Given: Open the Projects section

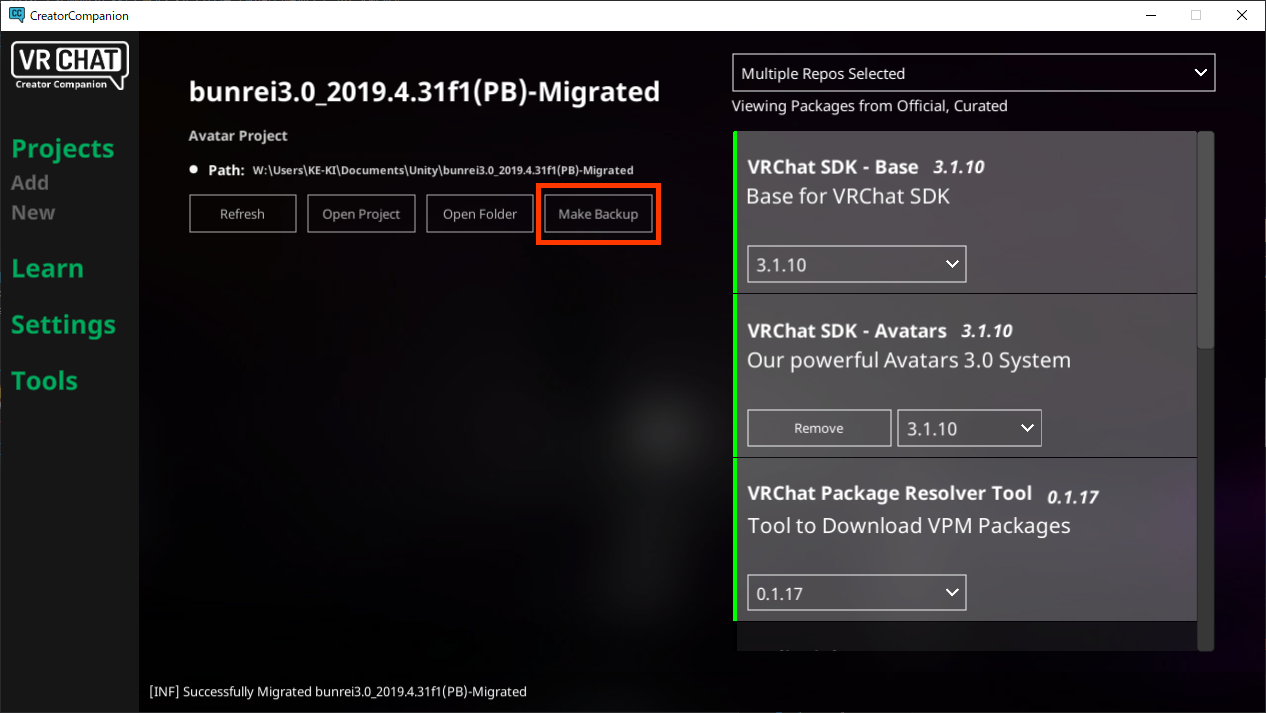Looking at the screenshot, I should 63,149.
